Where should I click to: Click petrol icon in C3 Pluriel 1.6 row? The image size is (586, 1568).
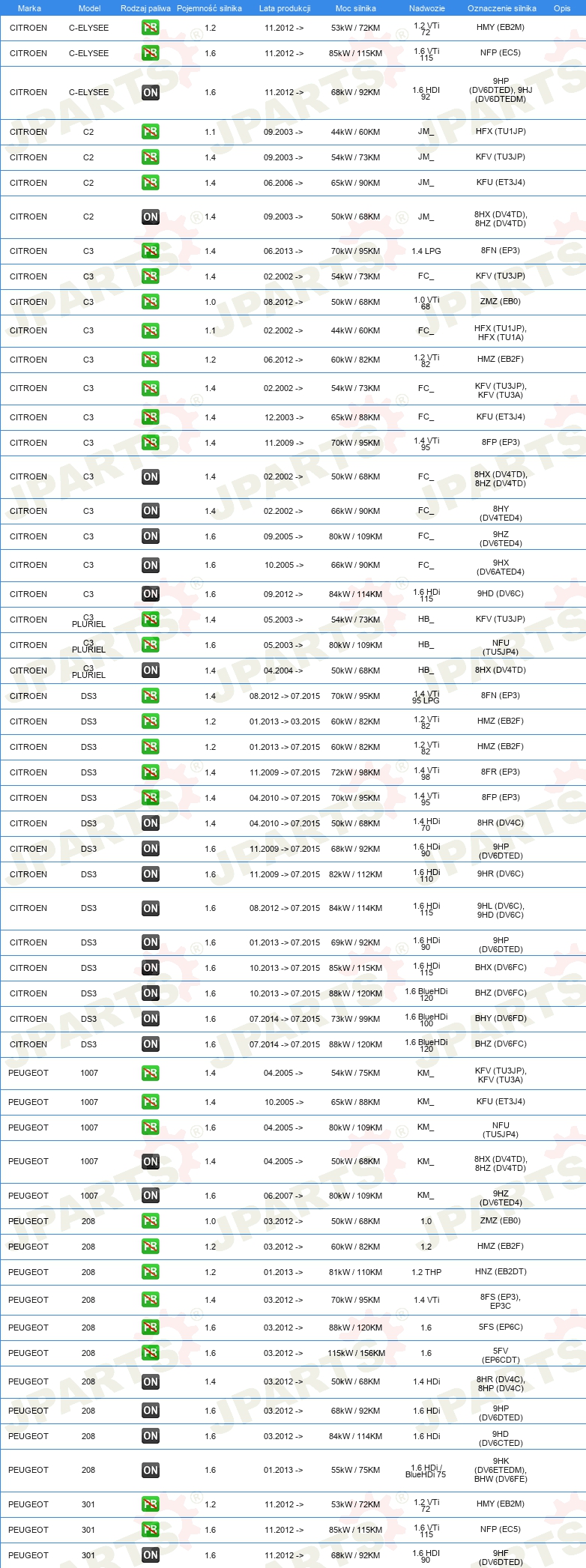coord(151,645)
